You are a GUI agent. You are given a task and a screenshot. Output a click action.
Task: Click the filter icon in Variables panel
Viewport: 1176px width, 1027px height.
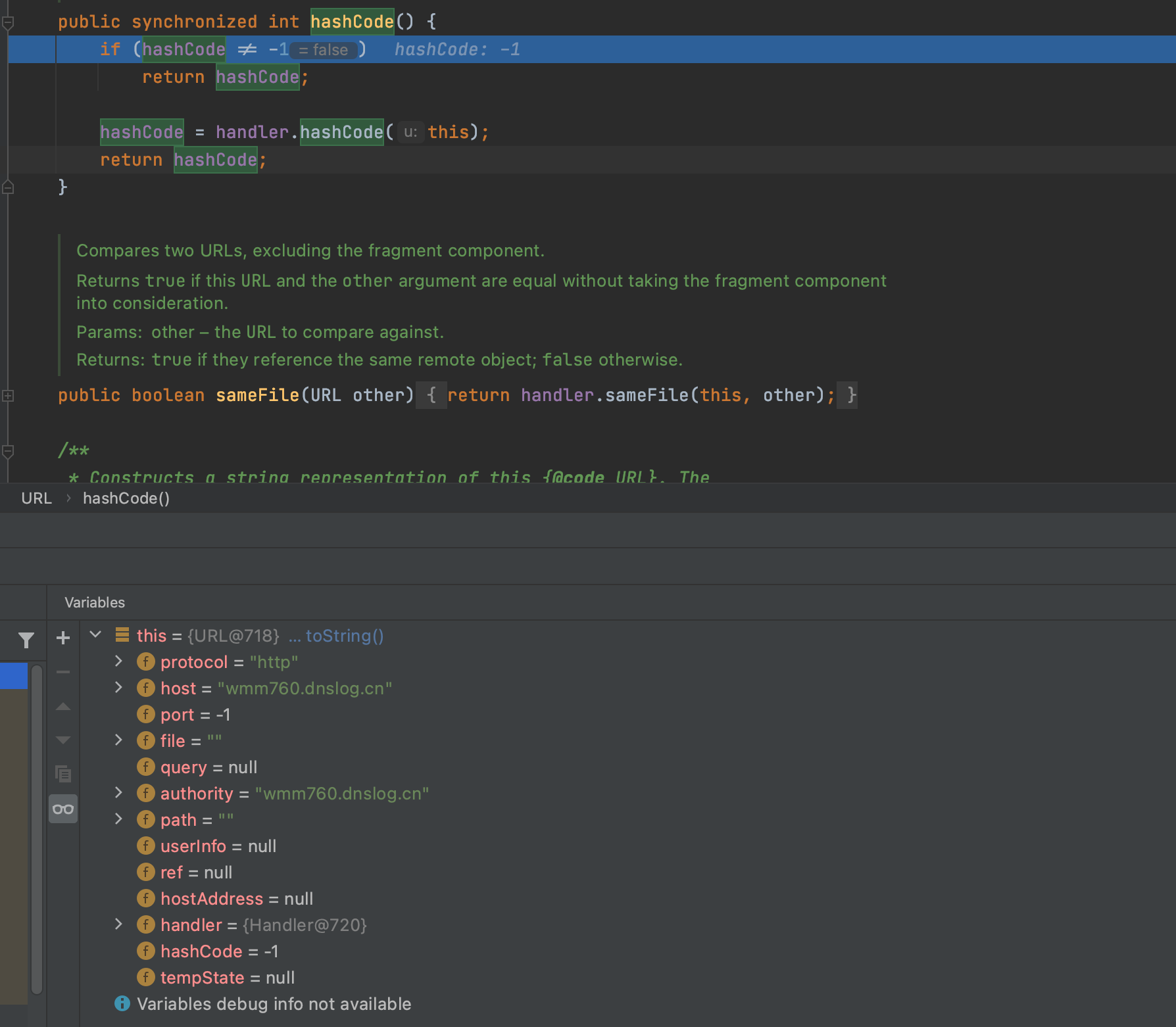(26, 640)
